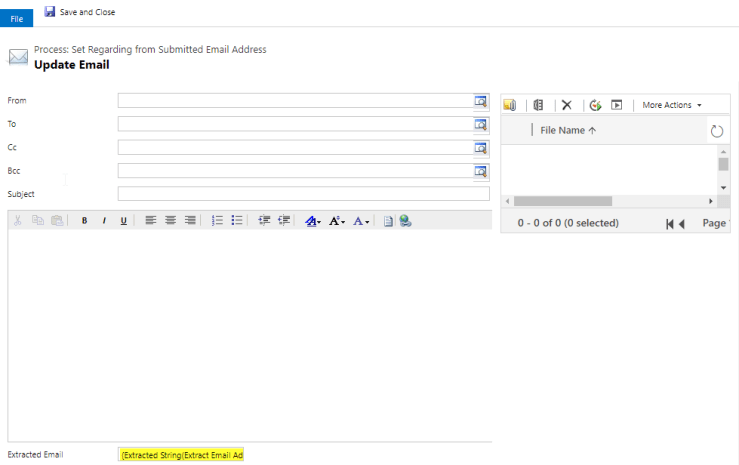Click the Copy icon in editor toolbar

(x=38, y=220)
